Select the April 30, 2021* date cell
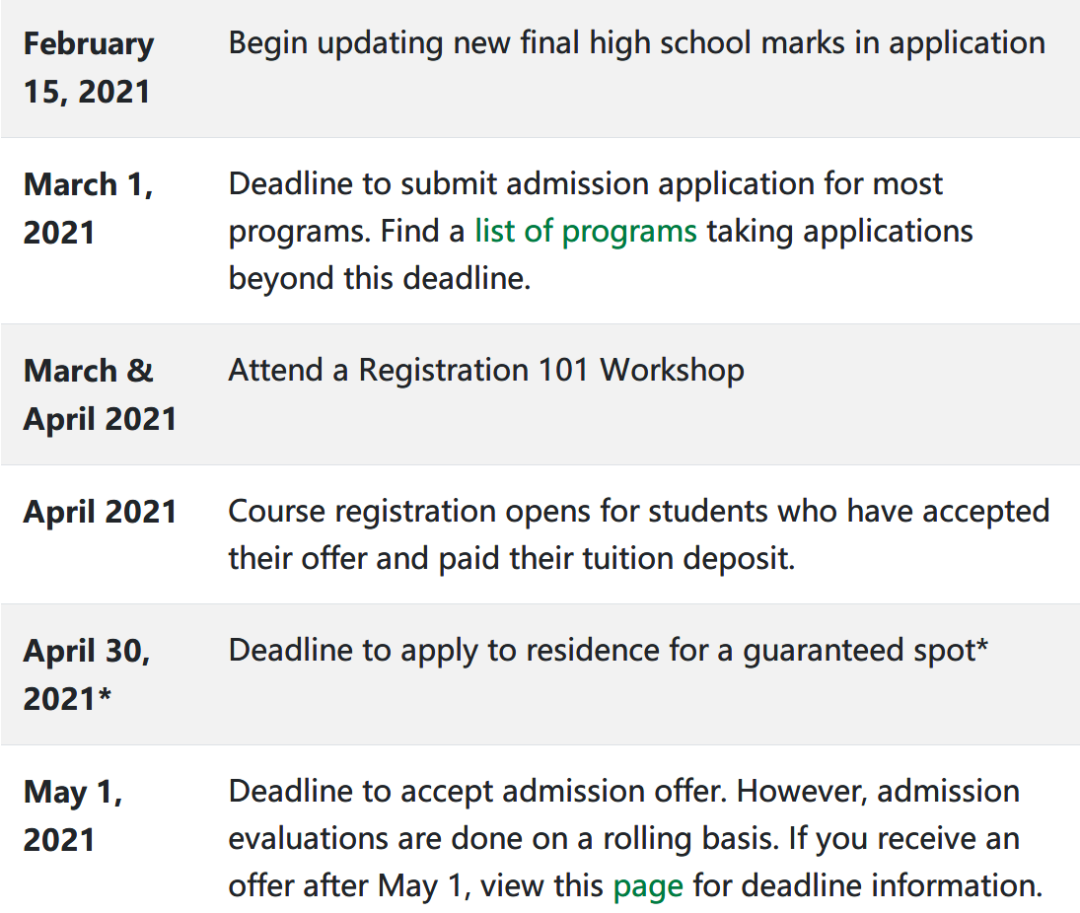The width and height of the screenshot is (1080, 913). click(87, 674)
